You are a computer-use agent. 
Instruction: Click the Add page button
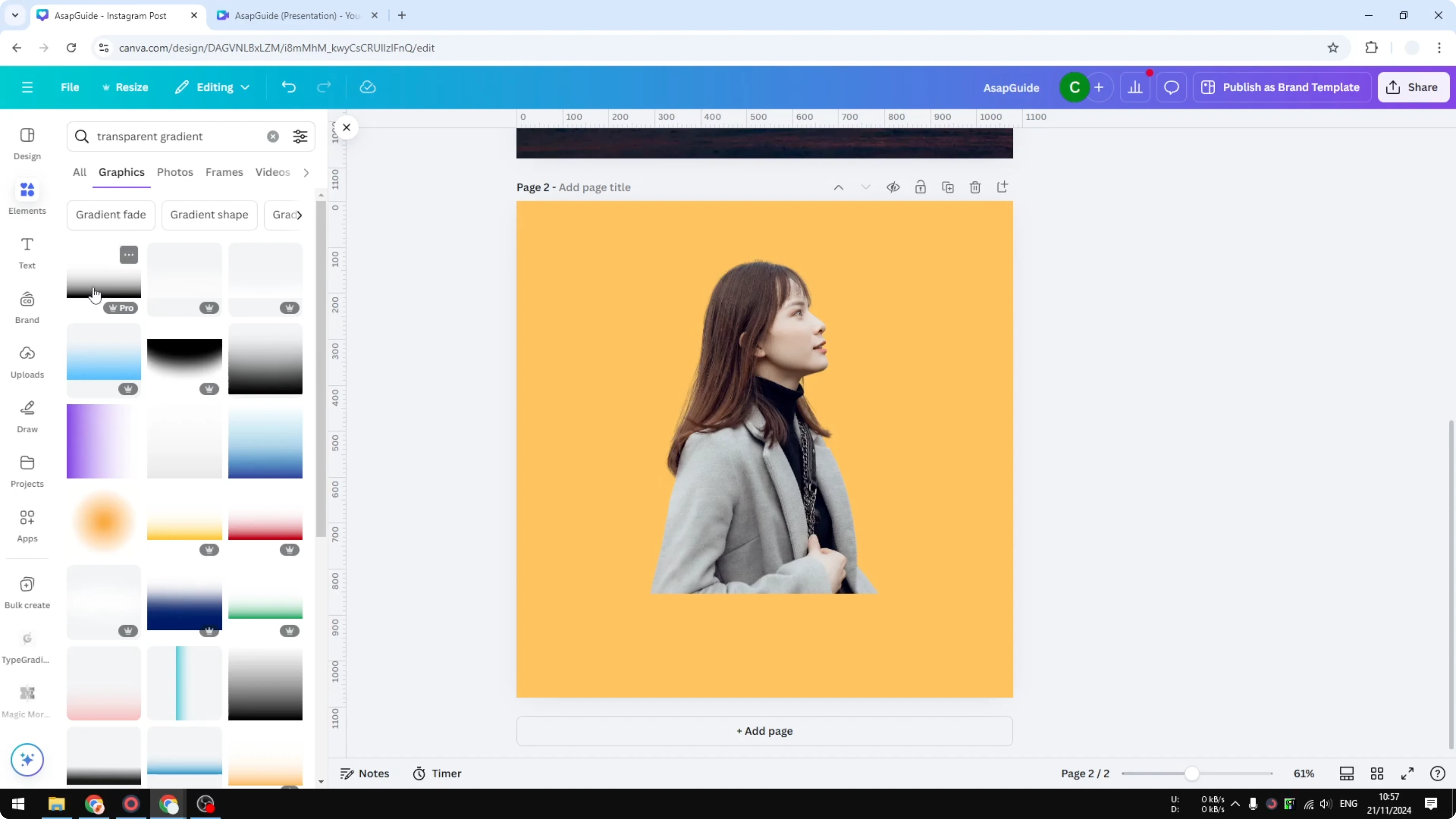pyautogui.click(x=764, y=731)
